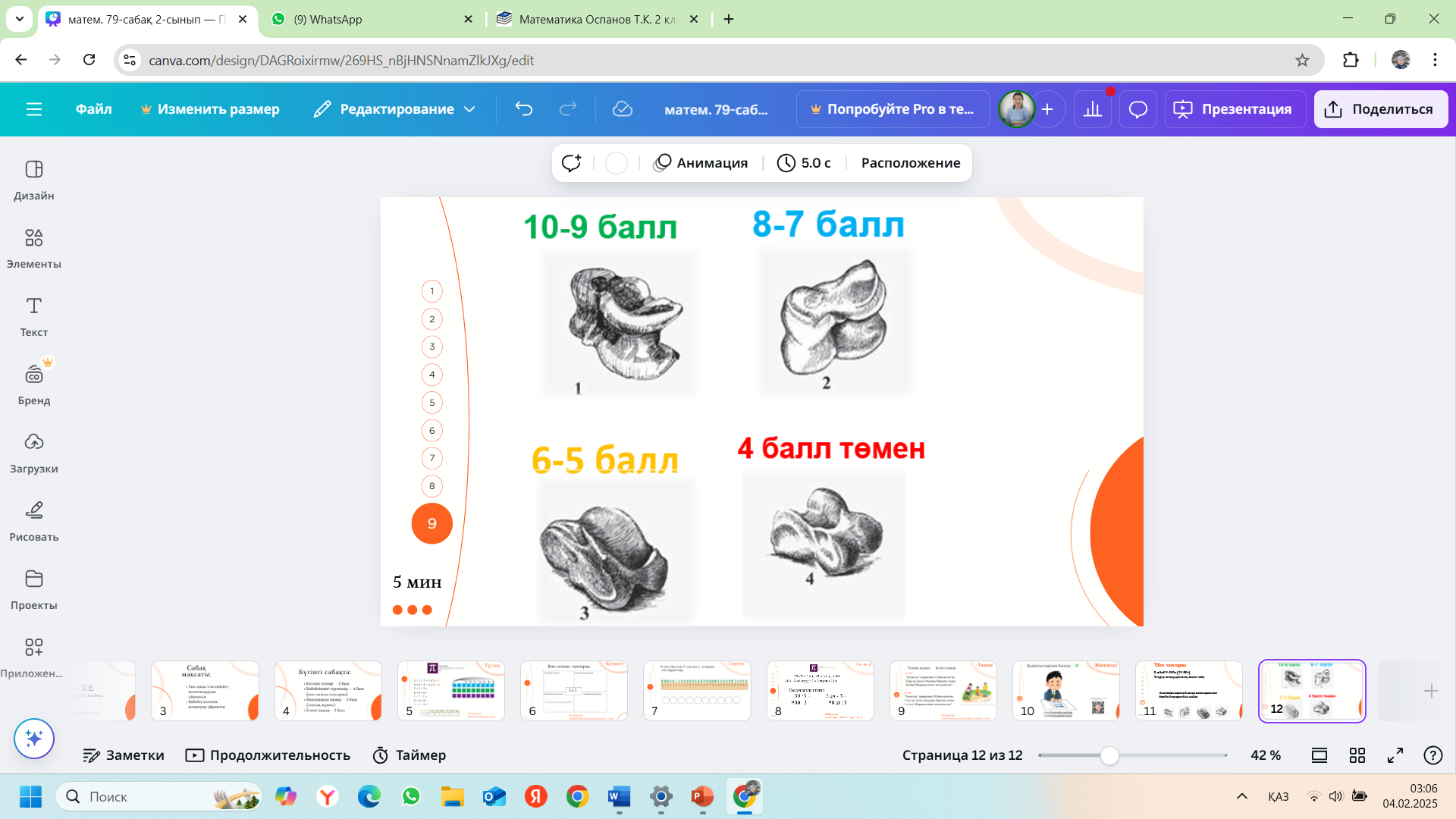Open the File menu
Viewport: 1456px width, 819px height.
(93, 109)
